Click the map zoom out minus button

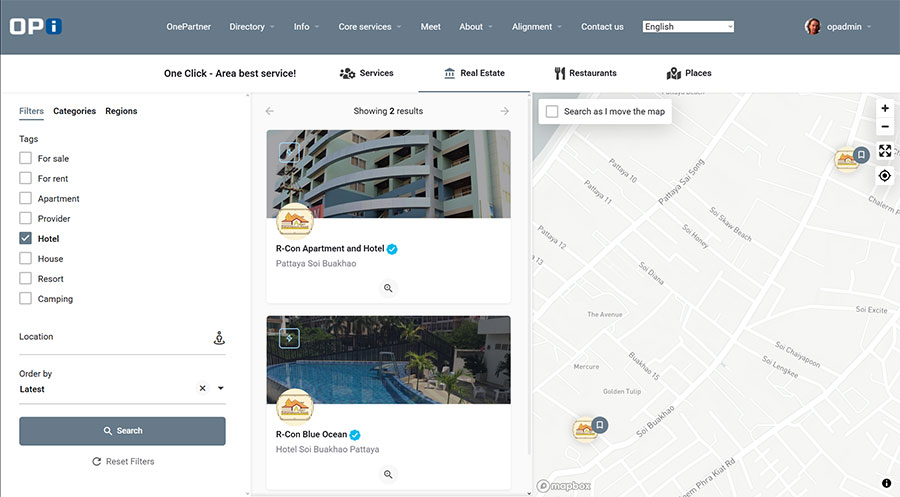[885, 127]
